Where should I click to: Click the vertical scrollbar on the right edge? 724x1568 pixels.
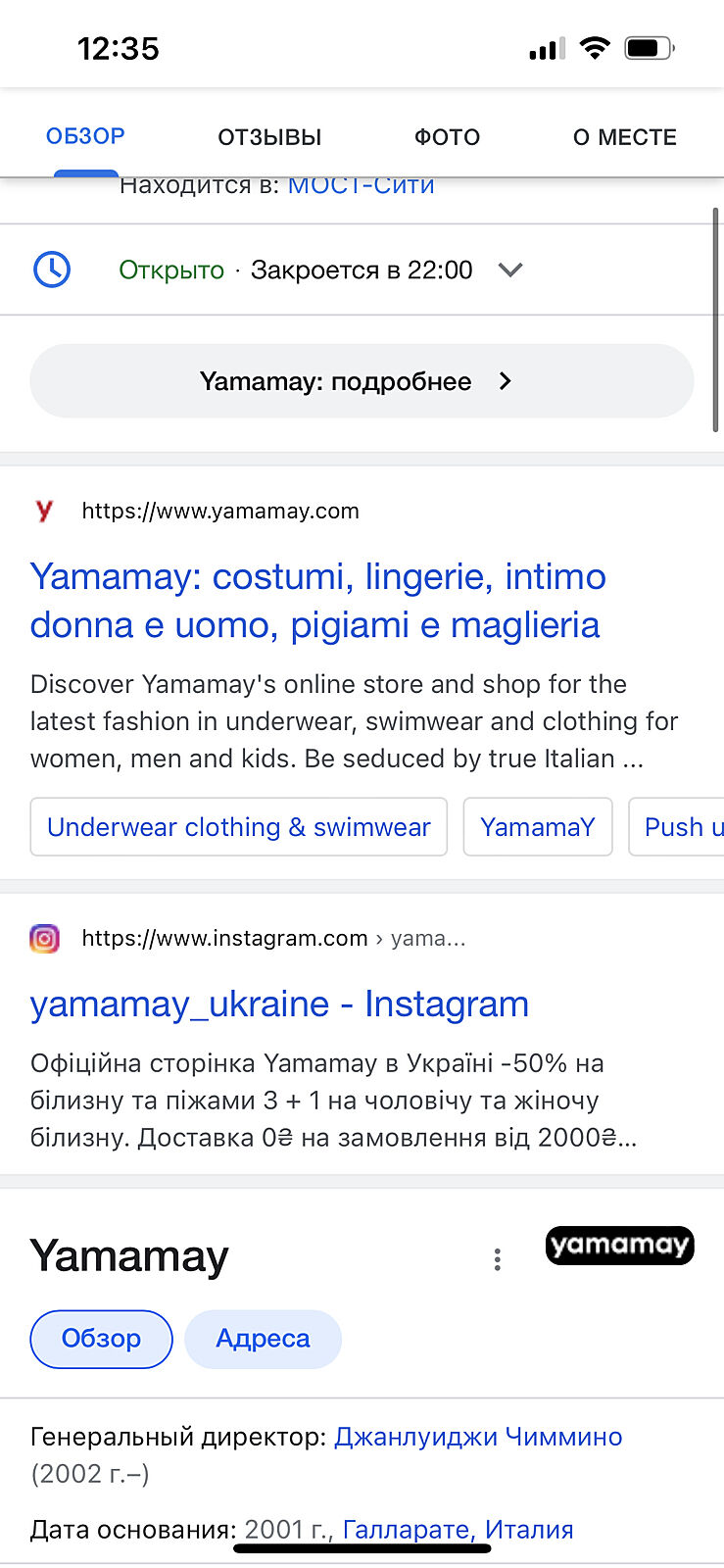716,318
